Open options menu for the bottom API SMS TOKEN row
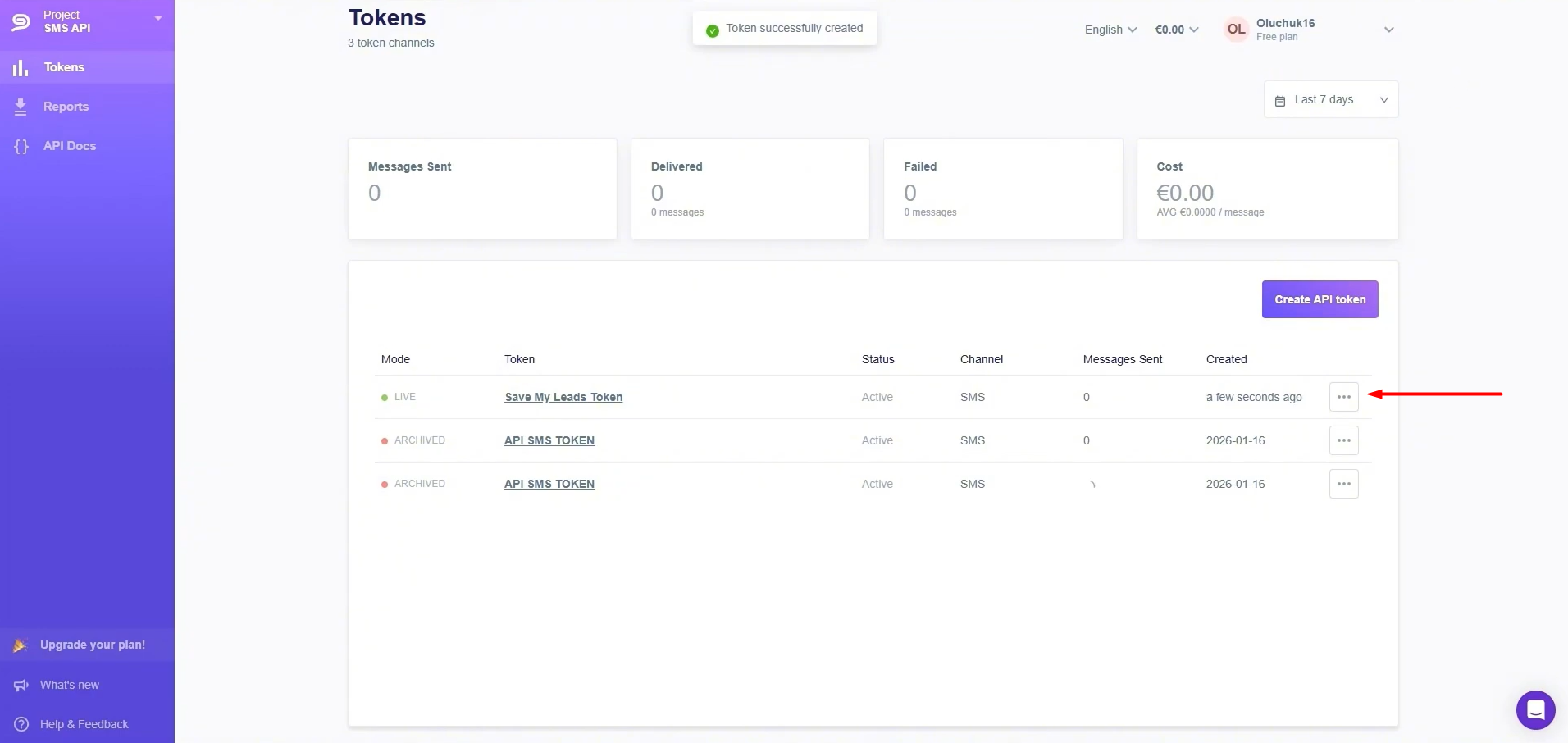 click(x=1343, y=484)
